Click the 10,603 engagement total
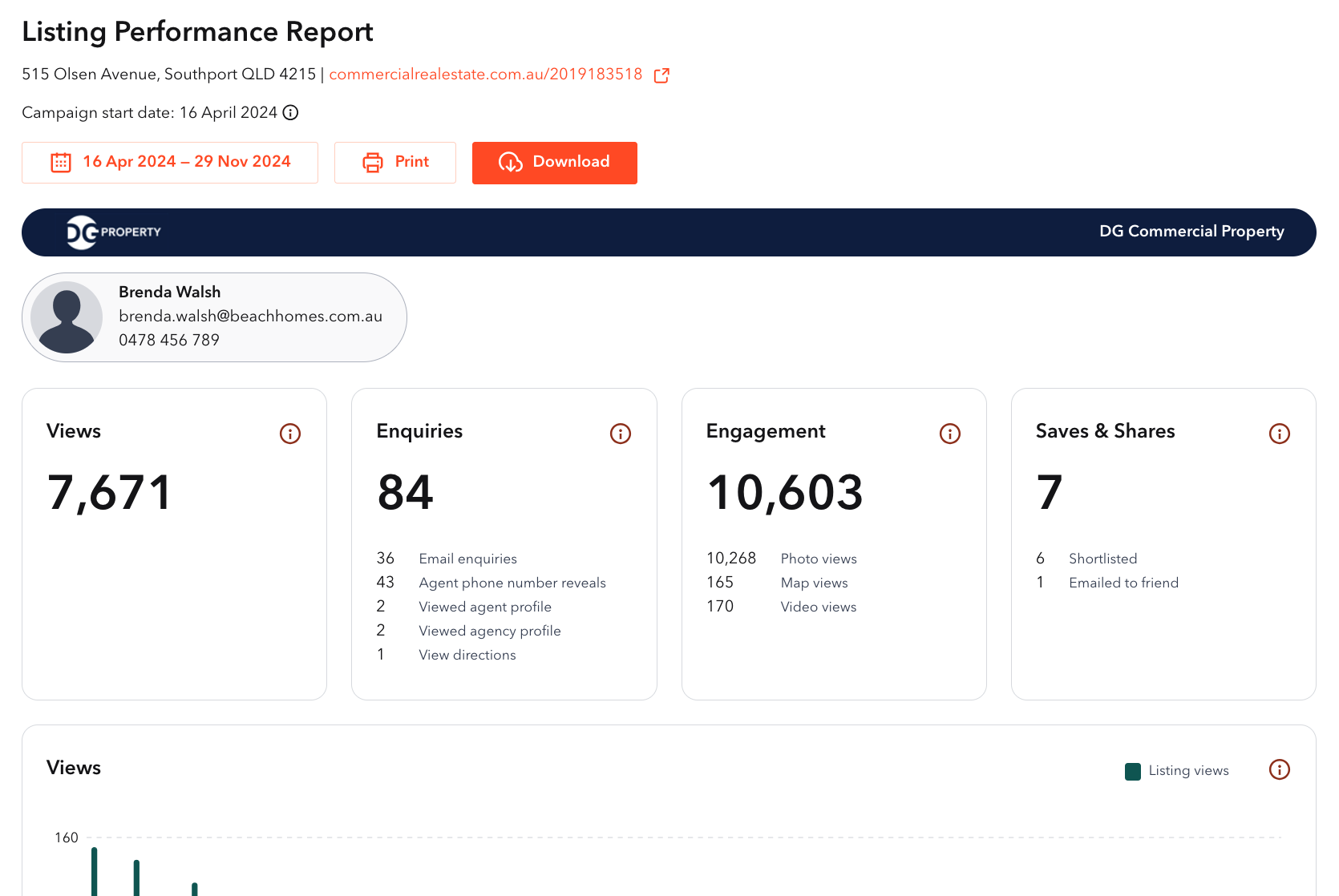Image resolution: width=1339 pixels, height=896 pixels. [x=785, y=493]
